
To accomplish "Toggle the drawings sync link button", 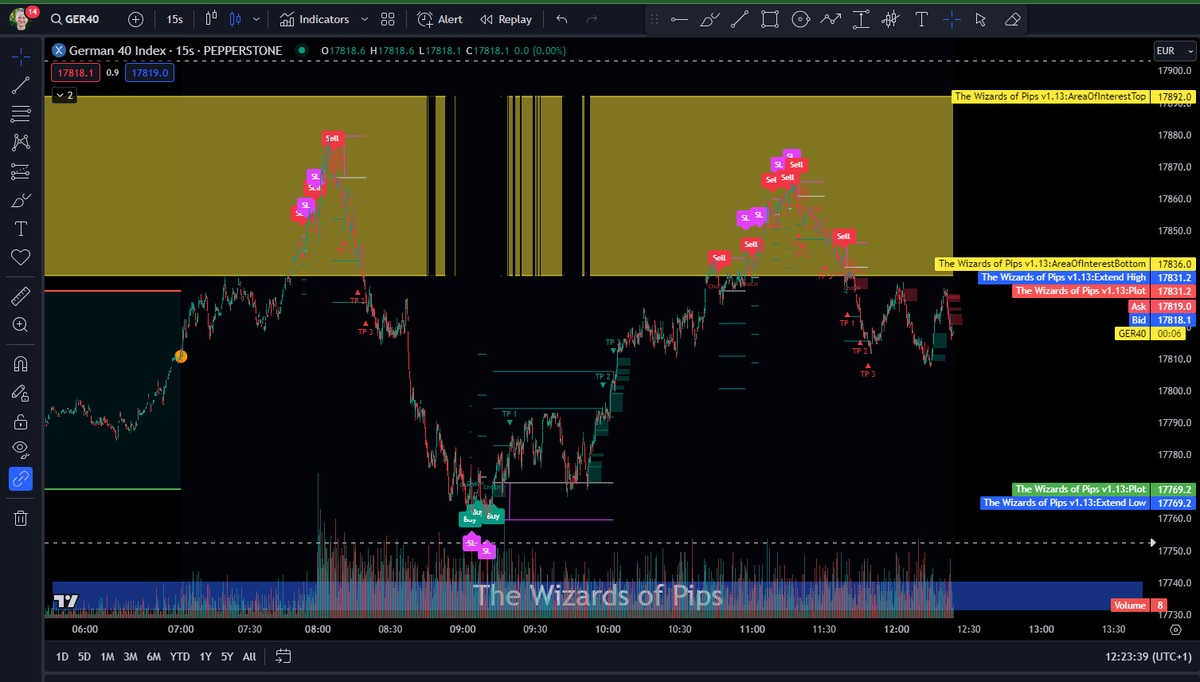I will coord(20,479).
